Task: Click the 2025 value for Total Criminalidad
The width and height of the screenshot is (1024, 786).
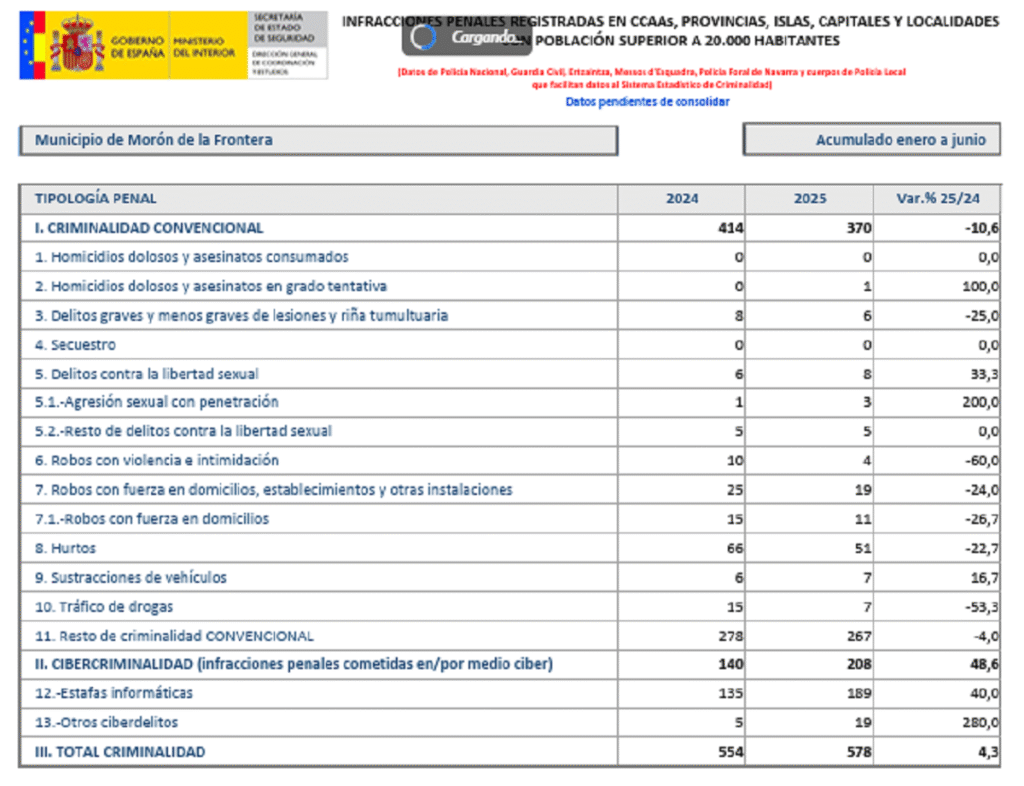Action: coord(857,752)
